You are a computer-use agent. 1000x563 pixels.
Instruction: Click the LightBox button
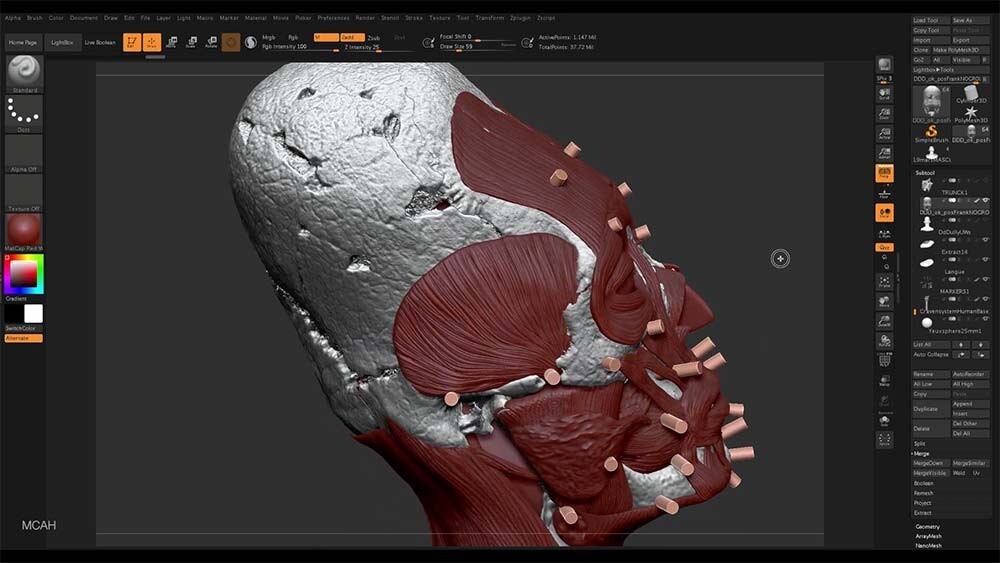tap(62, 43)
